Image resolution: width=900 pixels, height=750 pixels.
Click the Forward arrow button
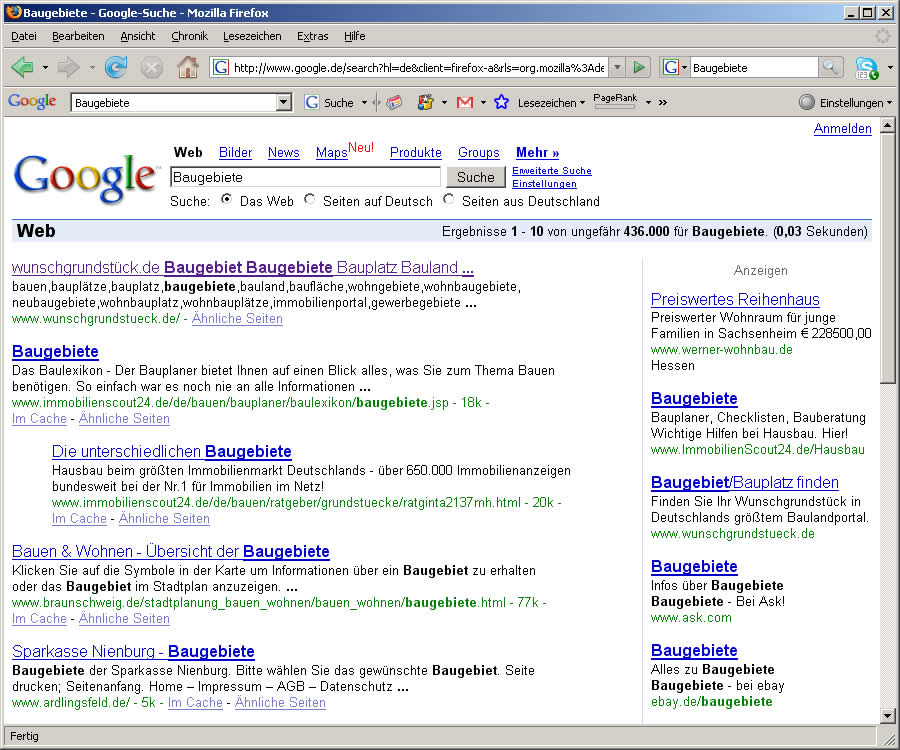(x=68, y=68)
